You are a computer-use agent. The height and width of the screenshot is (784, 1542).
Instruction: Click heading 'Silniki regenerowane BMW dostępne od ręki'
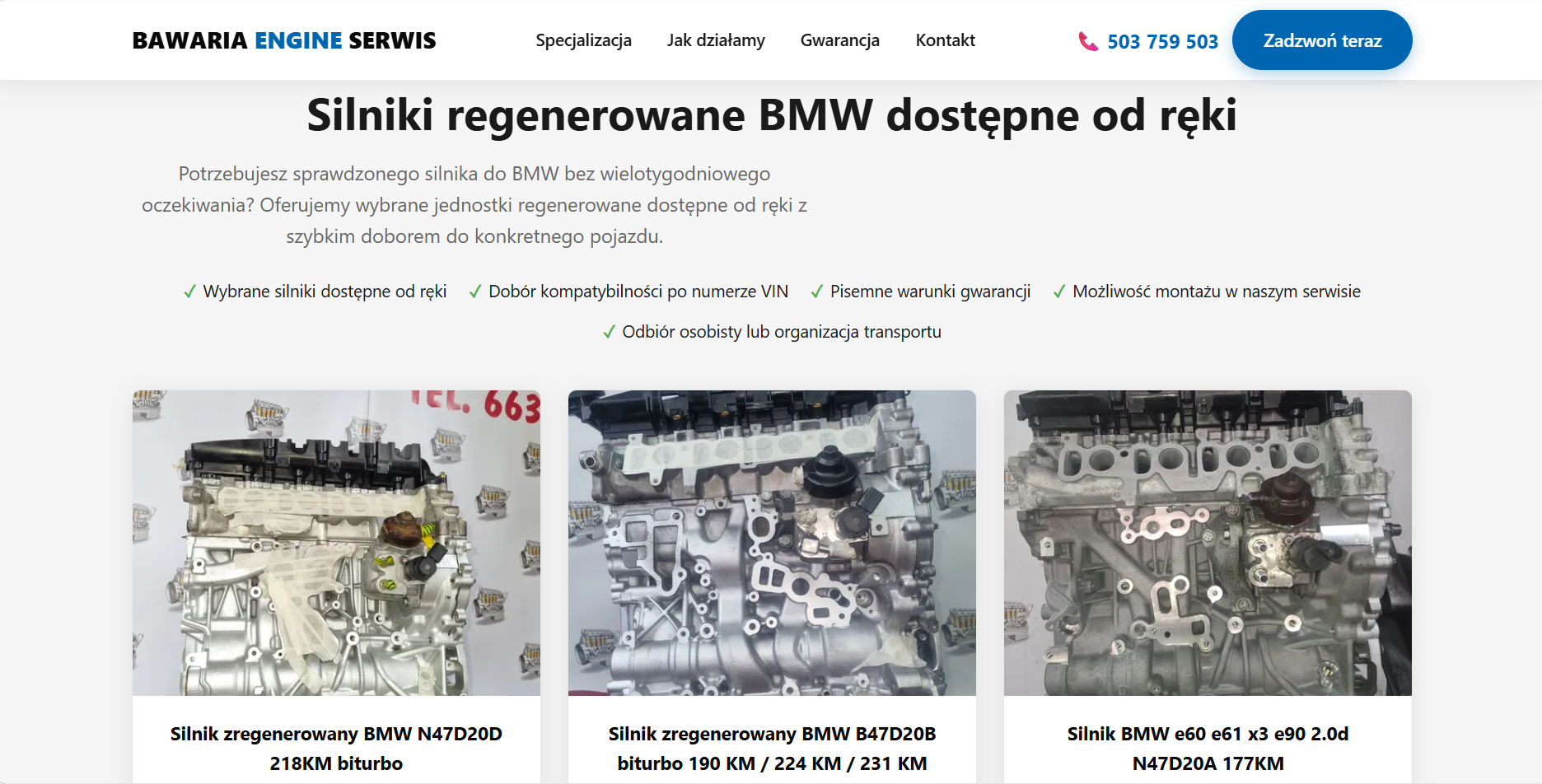click(772, 114)
